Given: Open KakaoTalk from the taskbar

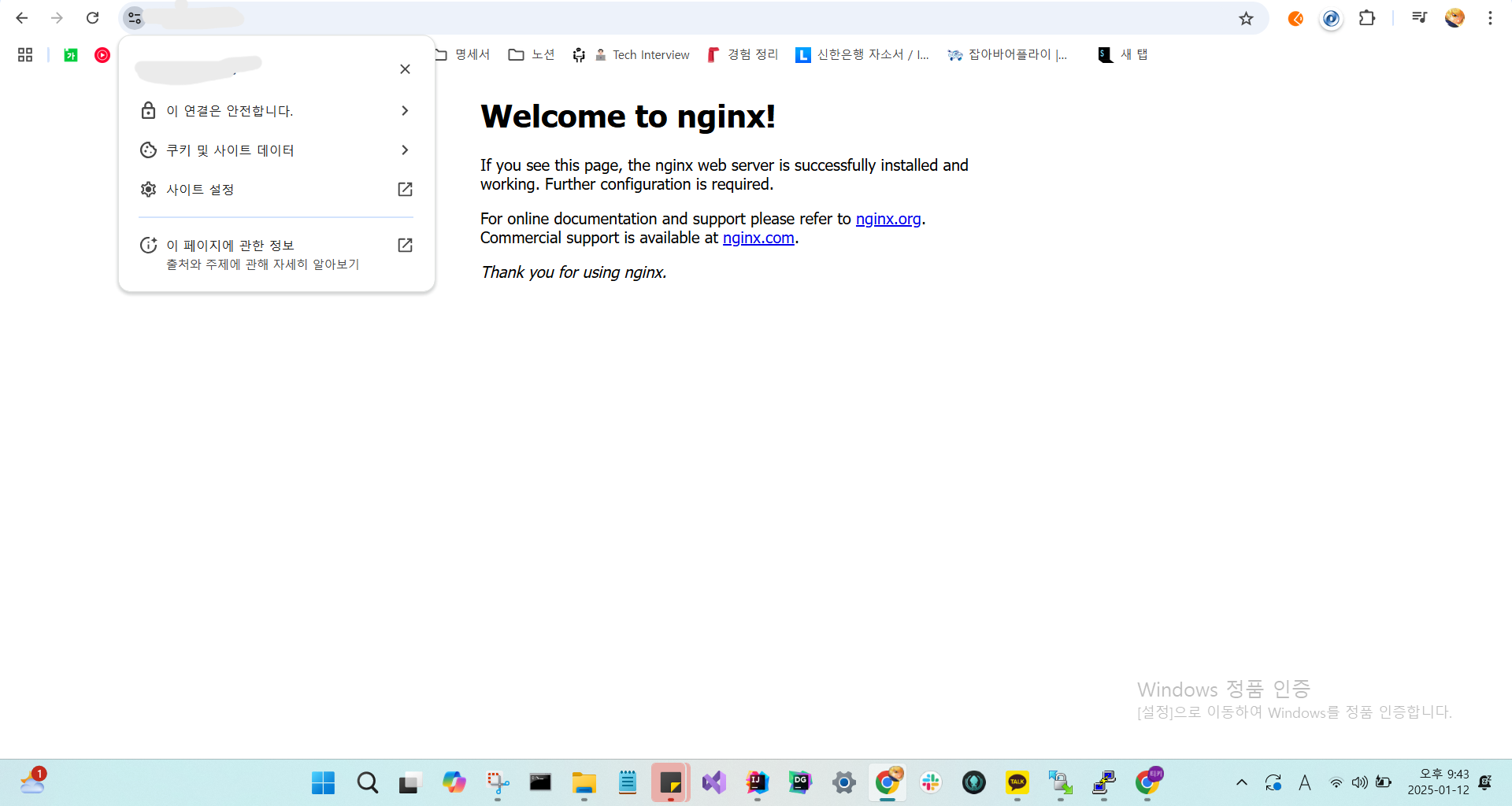Looking at the screenshot, I should pos(1017,782).
